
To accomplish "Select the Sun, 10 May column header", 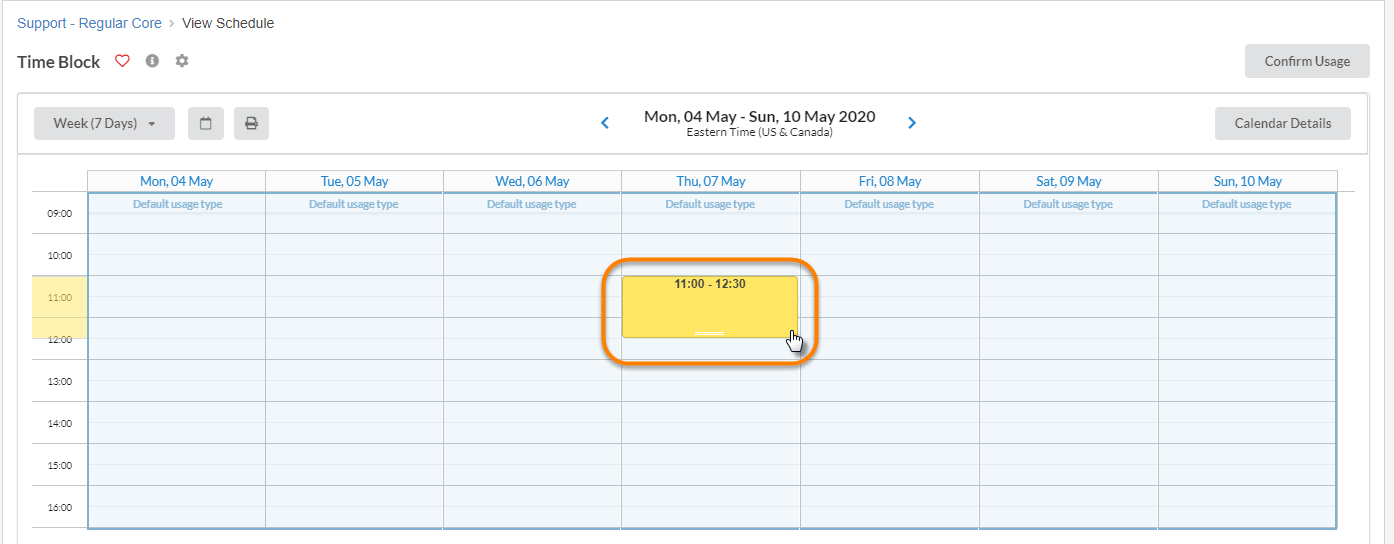I will point(1246,181).
